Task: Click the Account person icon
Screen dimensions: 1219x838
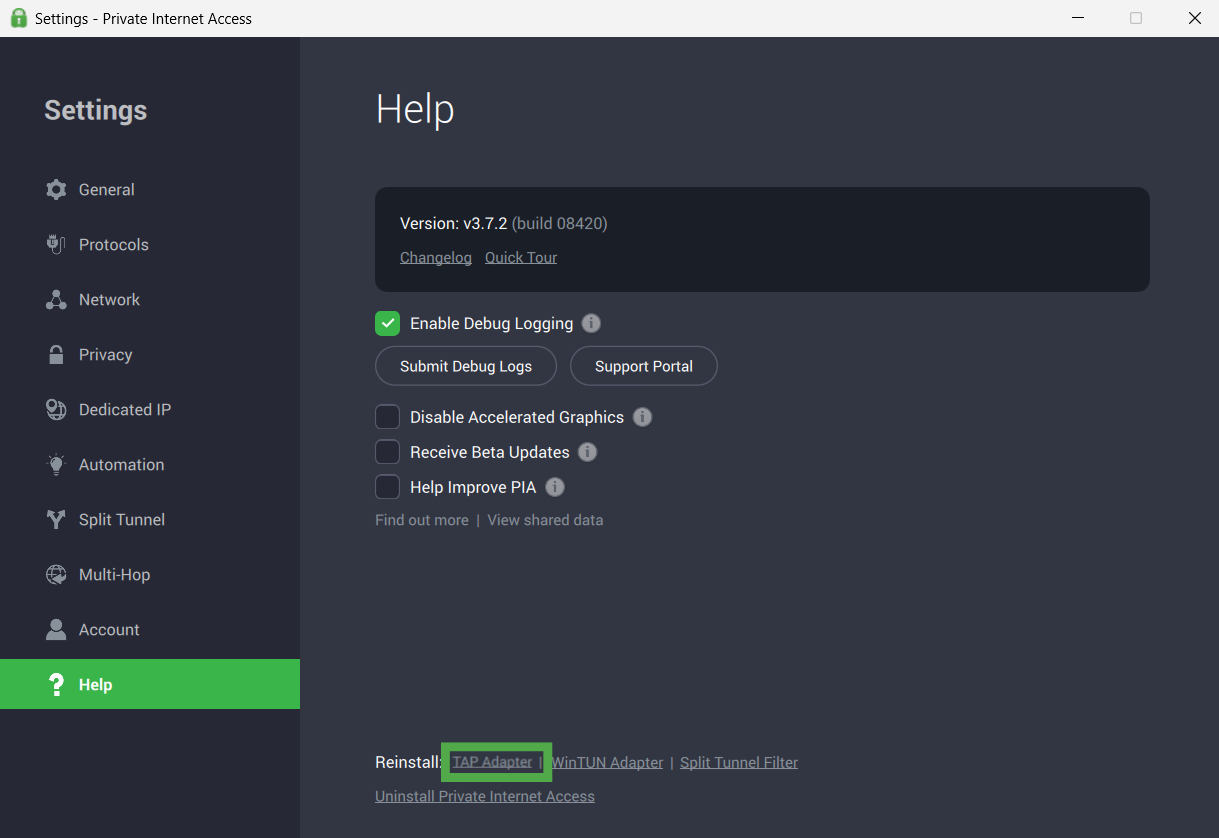Action: click(56, 629)
